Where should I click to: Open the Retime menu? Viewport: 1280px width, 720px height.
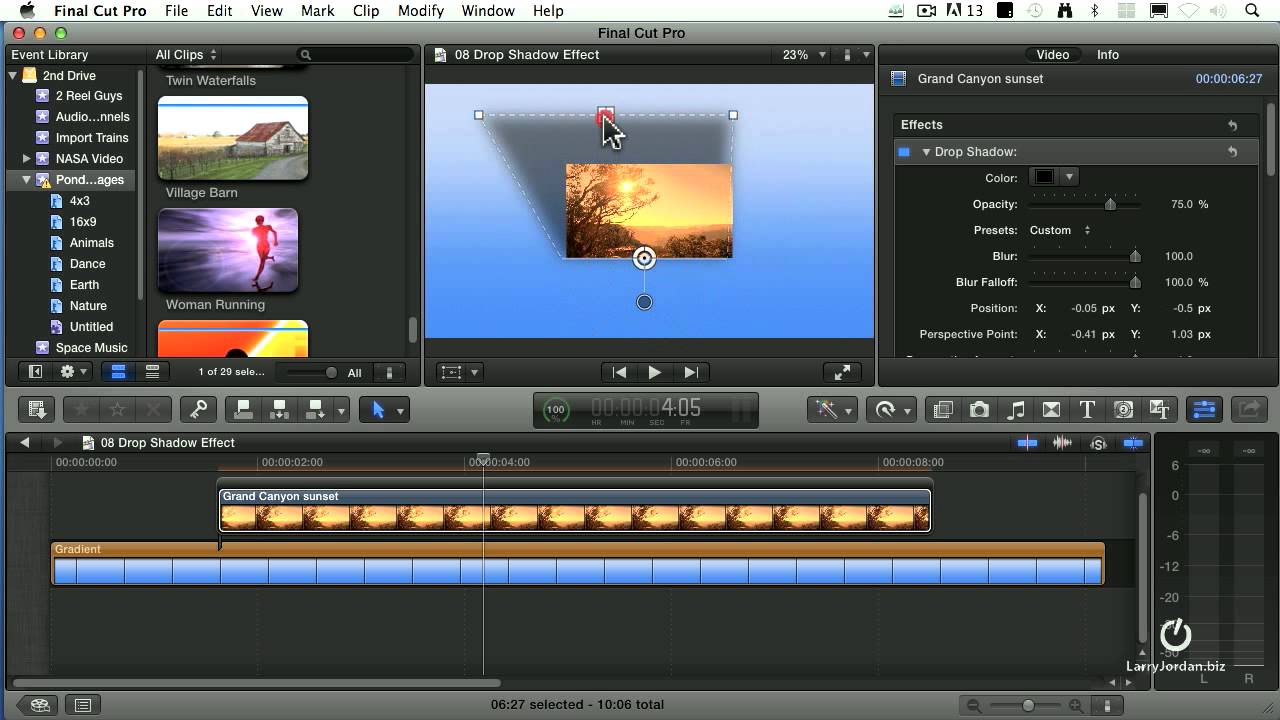(889, 409)
